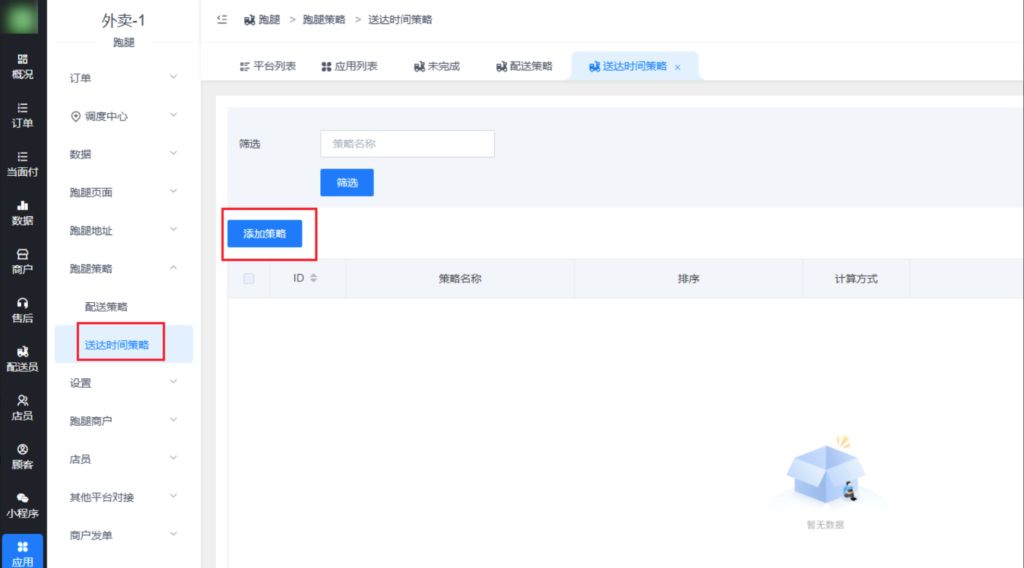This screenshot has width=1024, height=568.
Task: Close the 送达时间策略 tab
Action: tap(678, 67)
